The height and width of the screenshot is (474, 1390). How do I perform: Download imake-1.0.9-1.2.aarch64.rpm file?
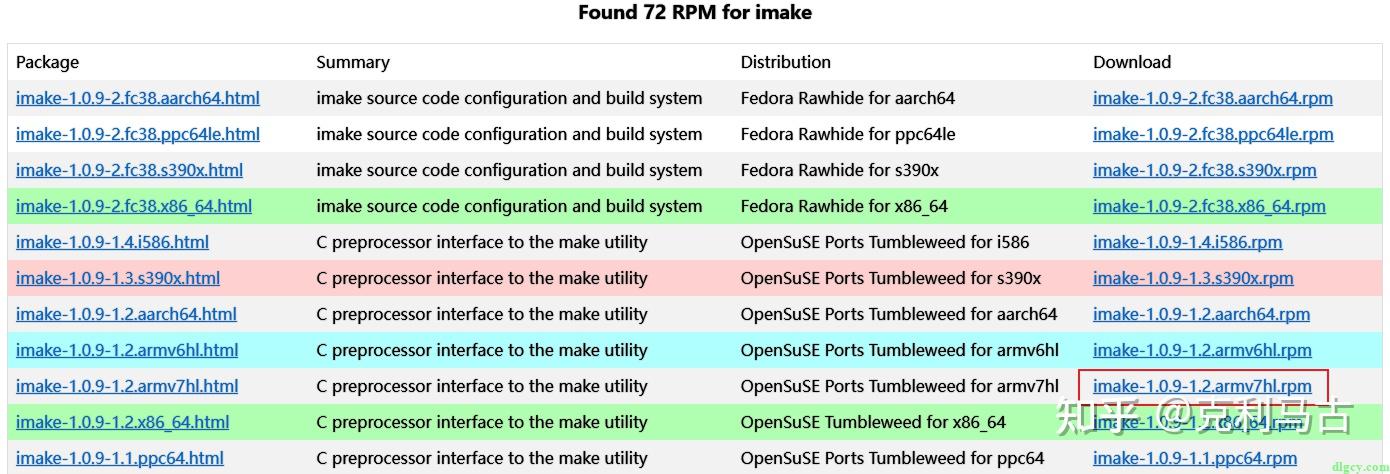pos(1201,314)
